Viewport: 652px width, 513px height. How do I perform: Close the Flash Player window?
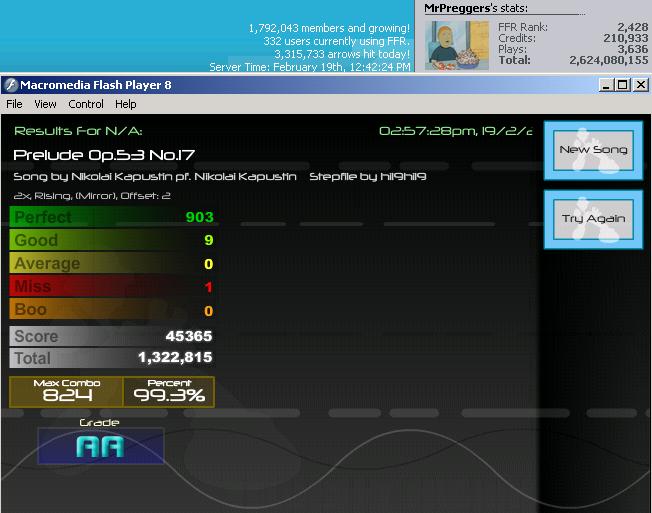pos(641,85)
